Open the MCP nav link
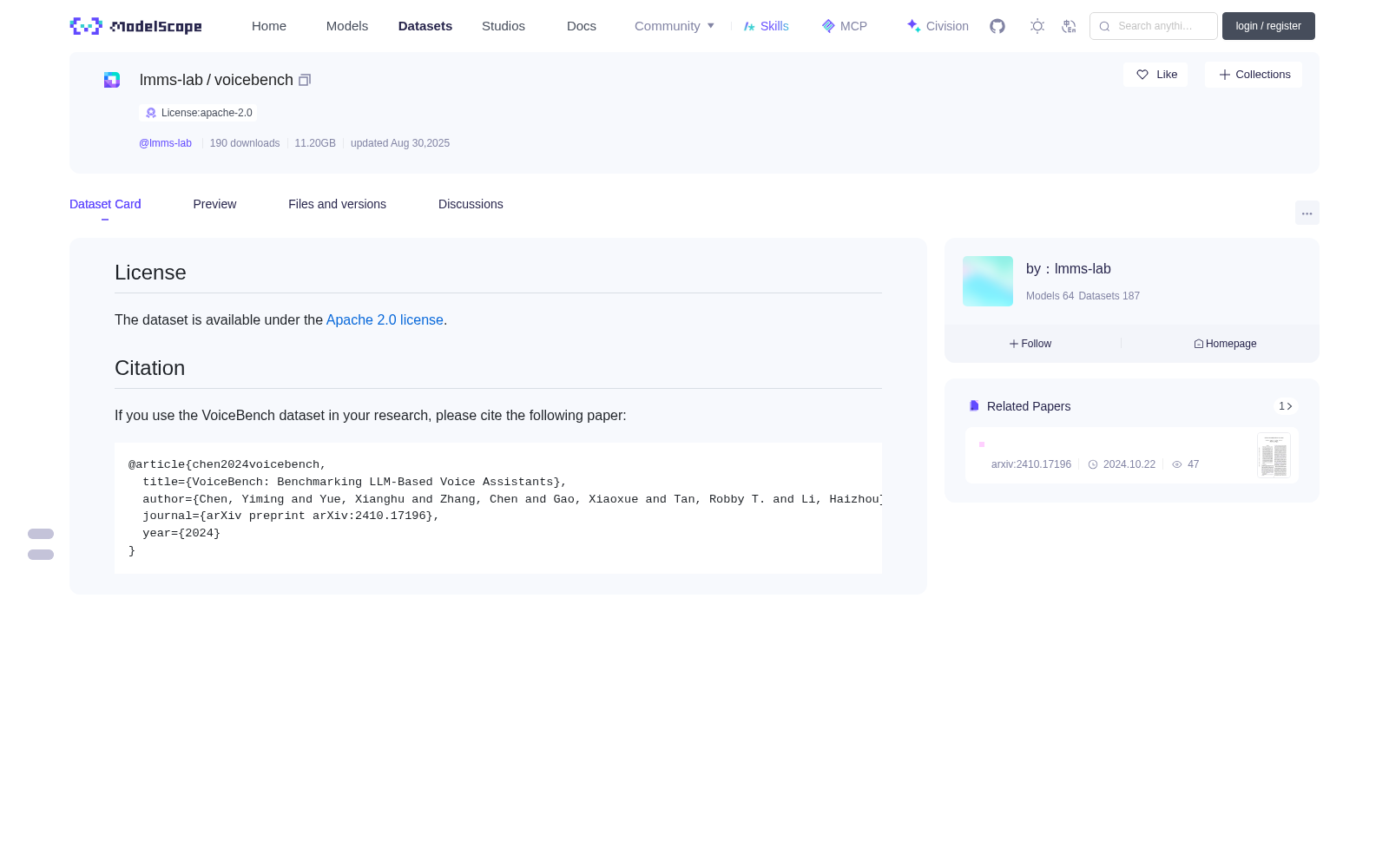 [845, 26]
